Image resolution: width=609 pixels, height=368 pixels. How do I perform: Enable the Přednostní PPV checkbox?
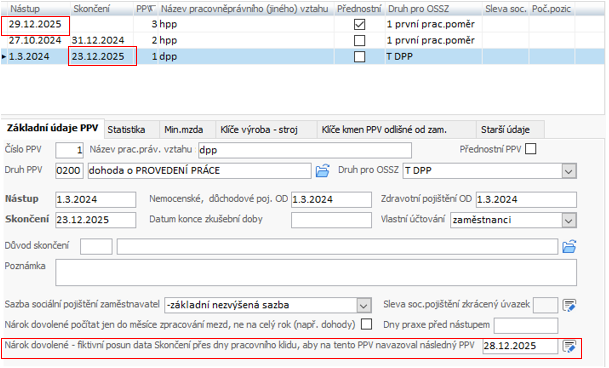[x=530, y=149]
